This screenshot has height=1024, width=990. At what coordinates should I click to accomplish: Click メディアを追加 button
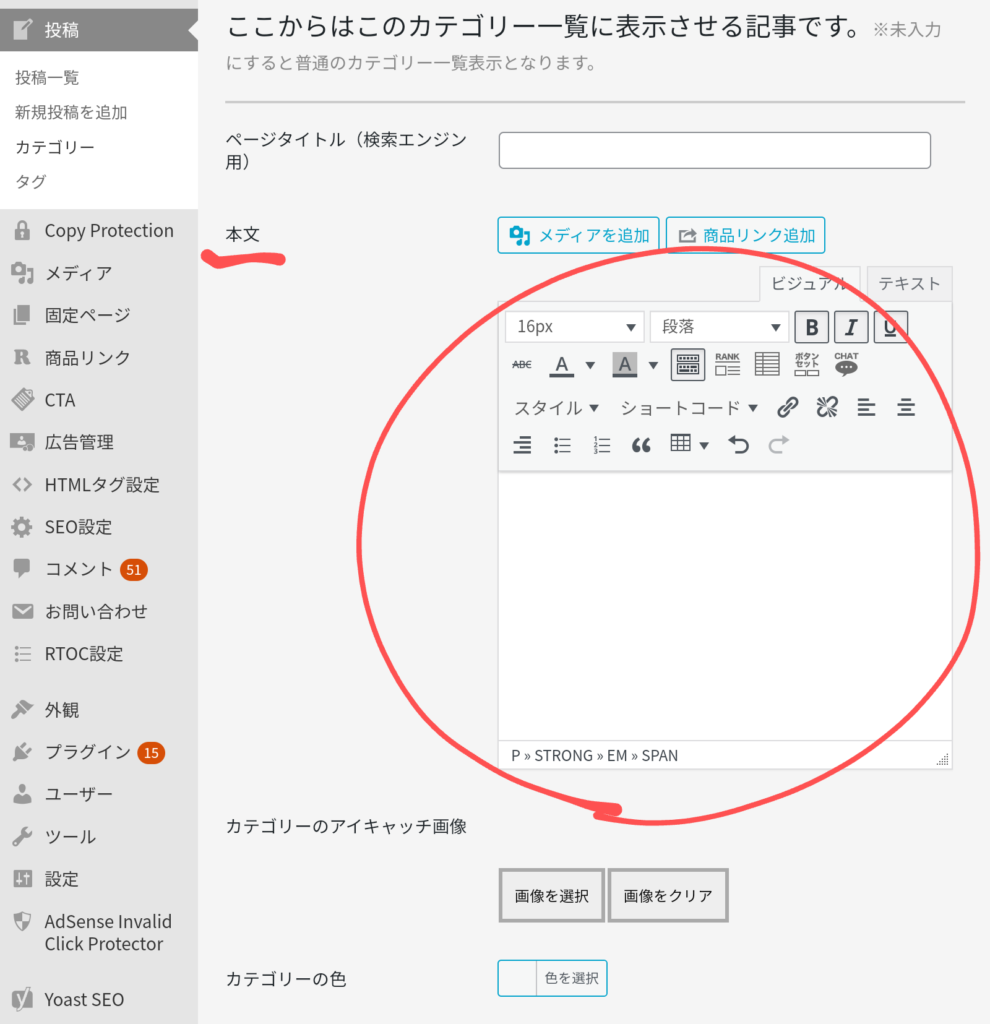tap(579, 235)
